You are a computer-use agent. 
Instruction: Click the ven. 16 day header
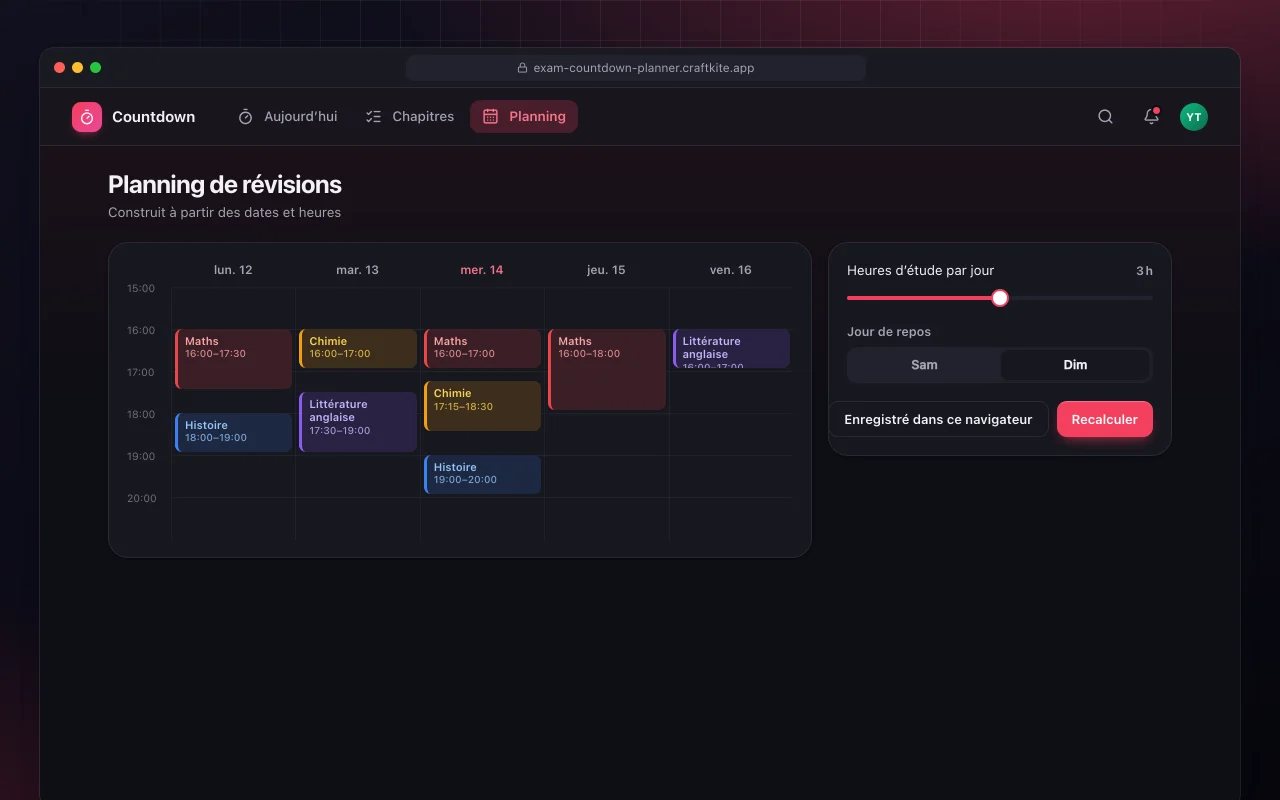coord(731,270)
